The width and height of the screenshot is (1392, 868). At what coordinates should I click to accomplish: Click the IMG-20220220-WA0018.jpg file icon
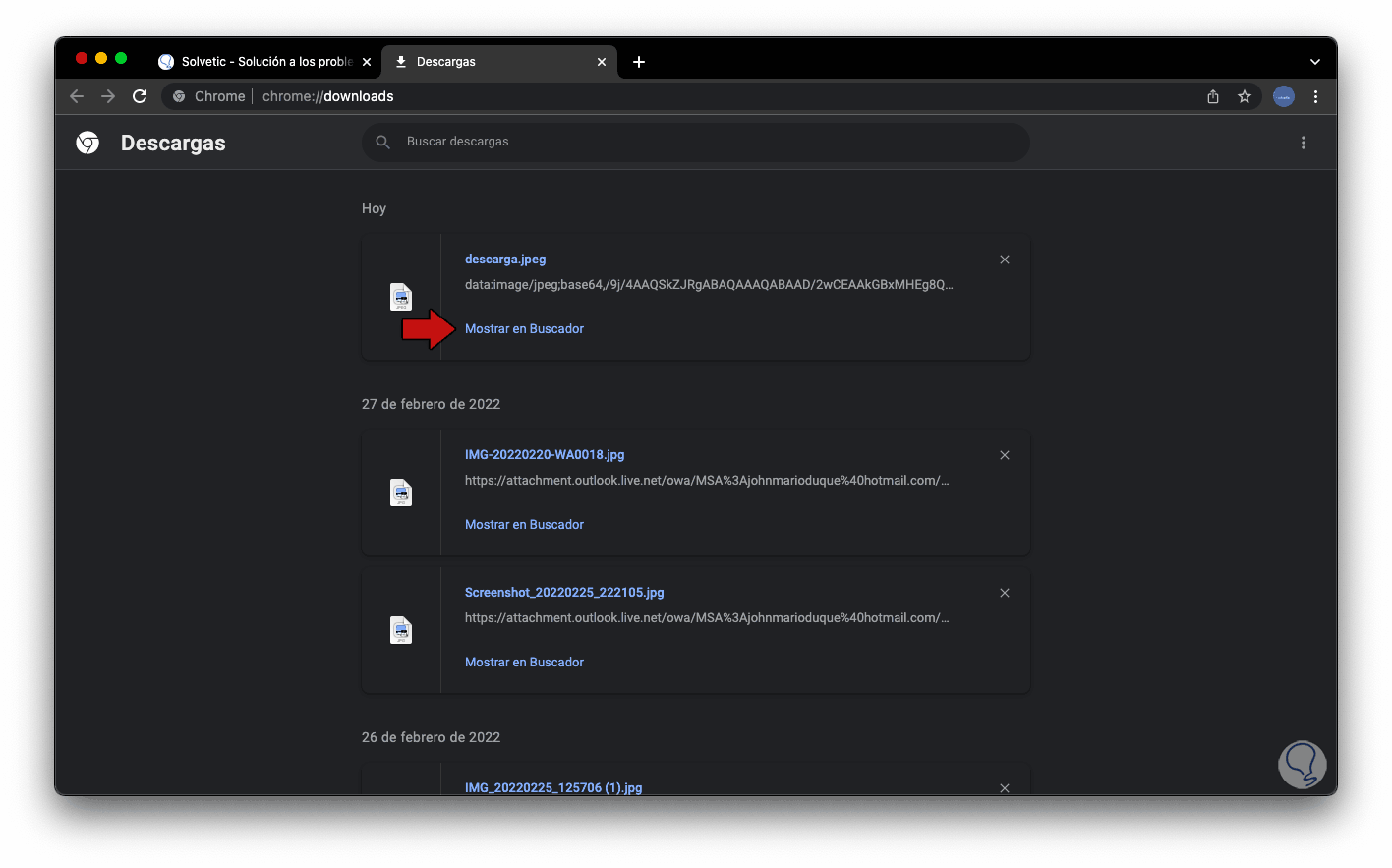point(401,492)
